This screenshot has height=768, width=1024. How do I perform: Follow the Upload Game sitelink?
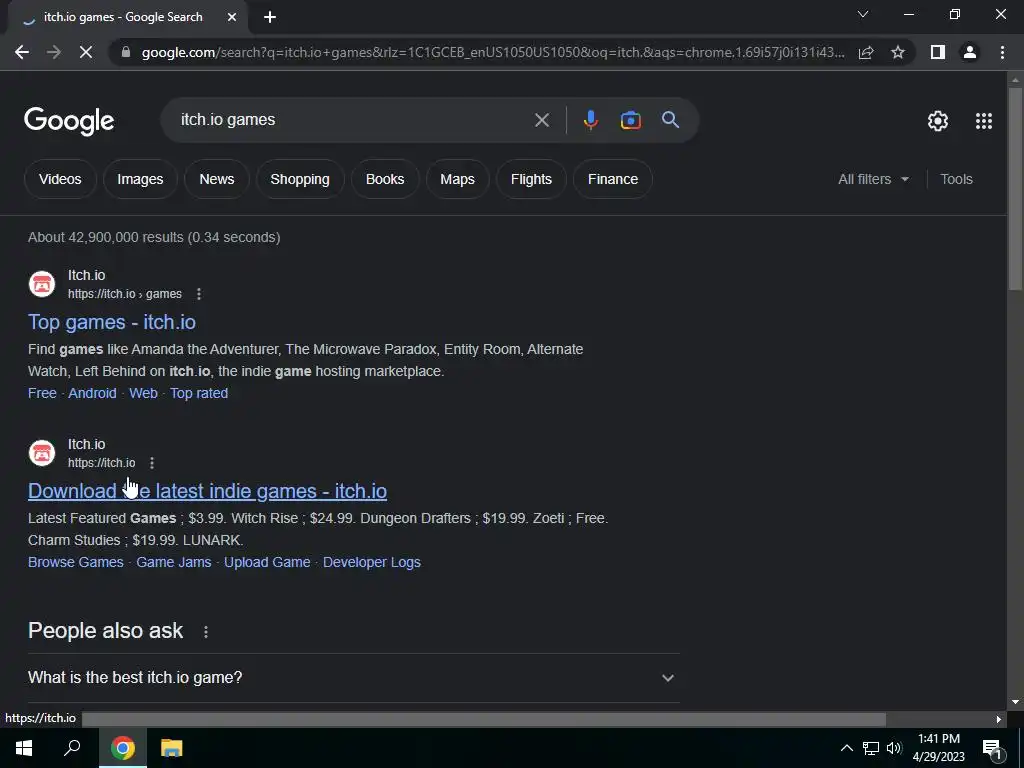click(267, 562)
